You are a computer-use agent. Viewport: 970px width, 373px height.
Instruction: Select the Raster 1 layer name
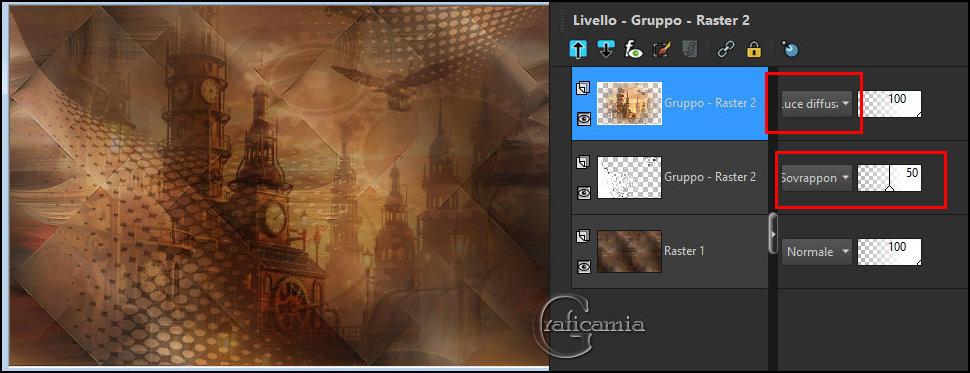(684, 251)
